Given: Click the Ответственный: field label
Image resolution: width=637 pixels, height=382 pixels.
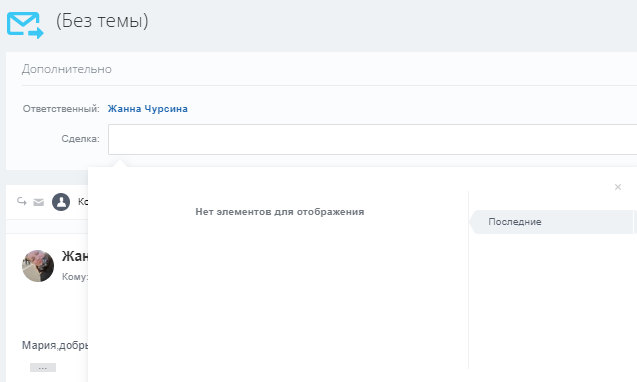Looking at the screenshot, I should 61,109.
